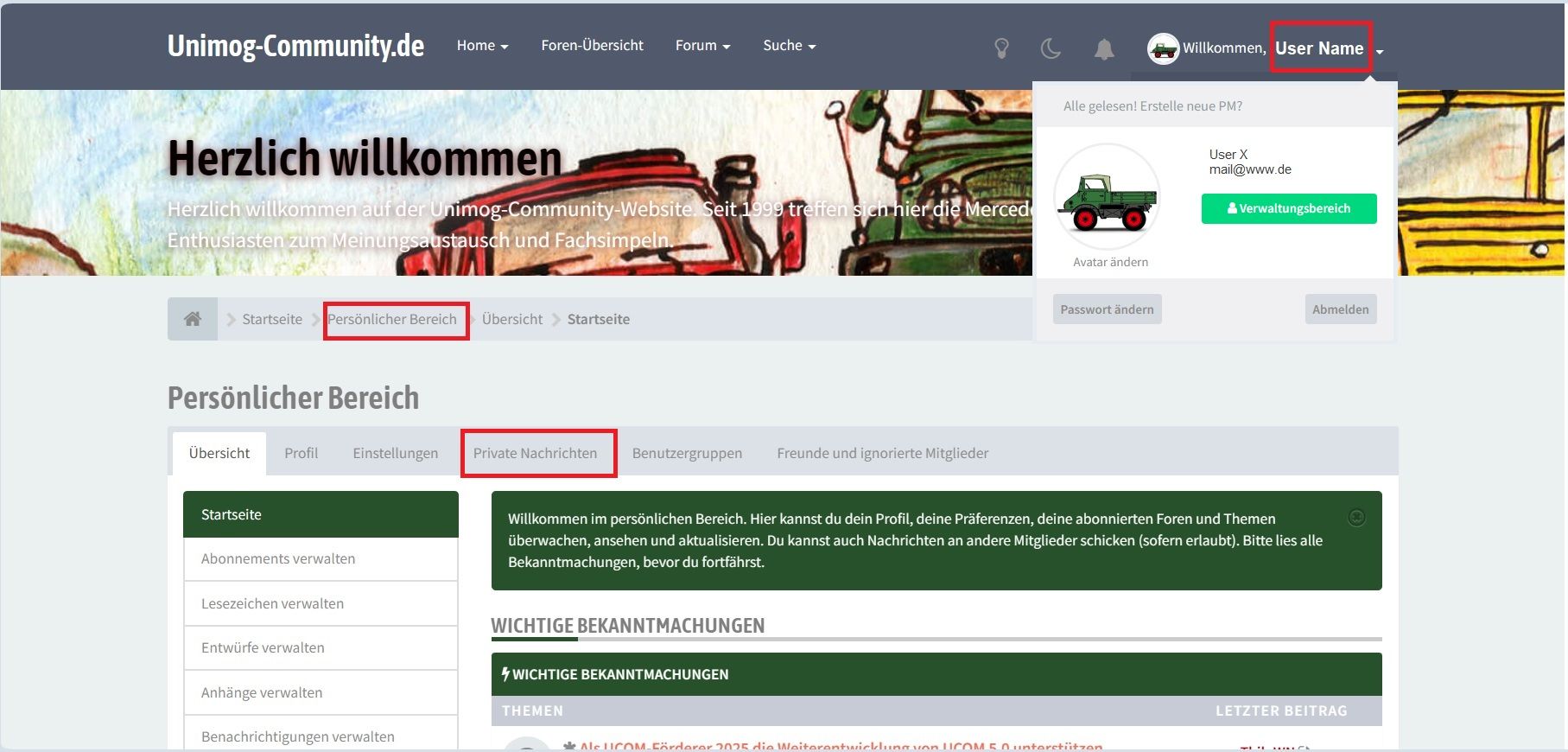
Task: Click Unimog-Community.de site logo
Action: click(x=295, y=46)
